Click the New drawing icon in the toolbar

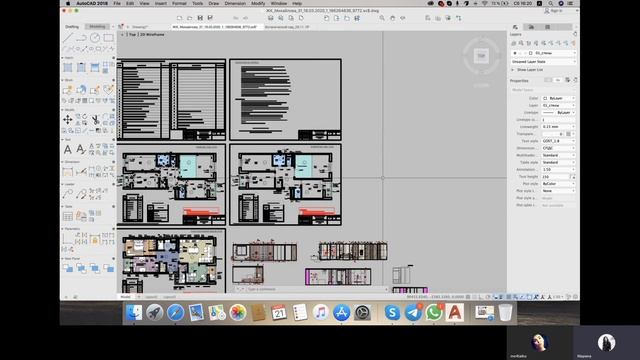(x=179, y=18)
